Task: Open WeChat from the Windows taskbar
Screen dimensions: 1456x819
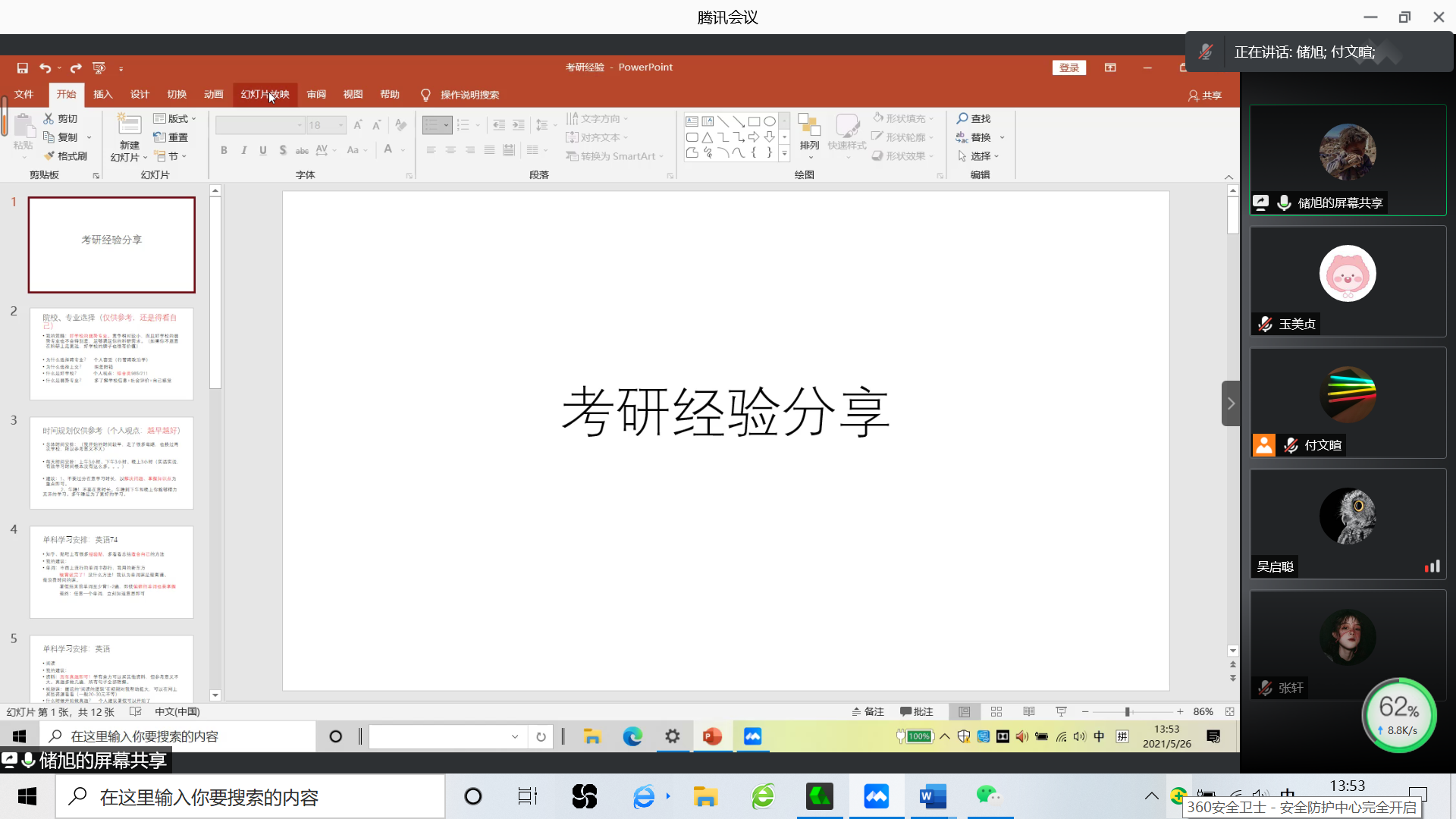Action: (x=988, y=796)
